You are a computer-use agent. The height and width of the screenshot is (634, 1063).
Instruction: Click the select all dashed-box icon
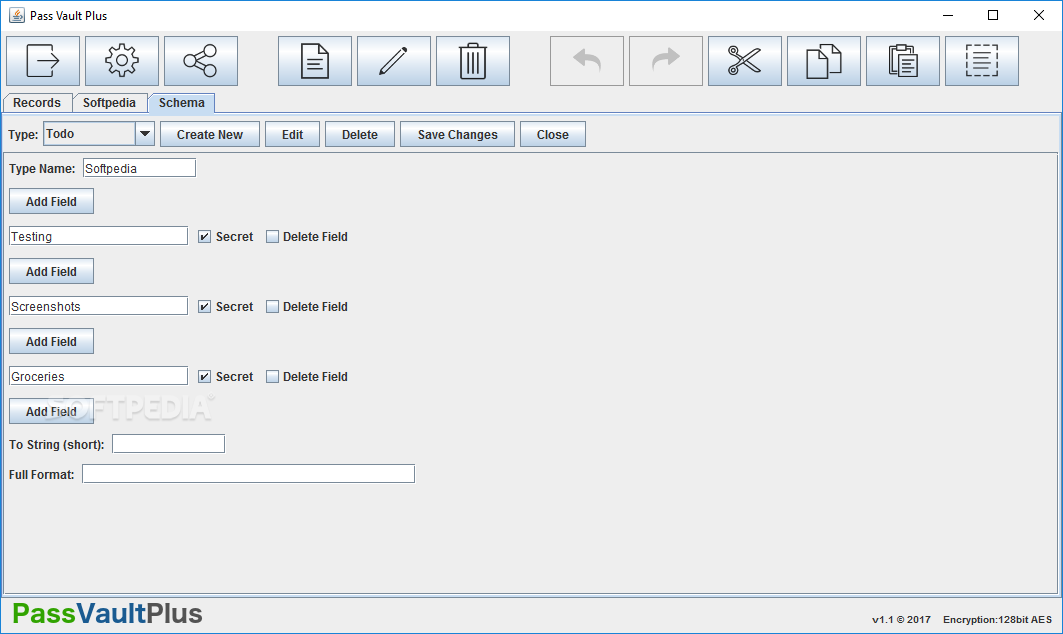[982, 61]
